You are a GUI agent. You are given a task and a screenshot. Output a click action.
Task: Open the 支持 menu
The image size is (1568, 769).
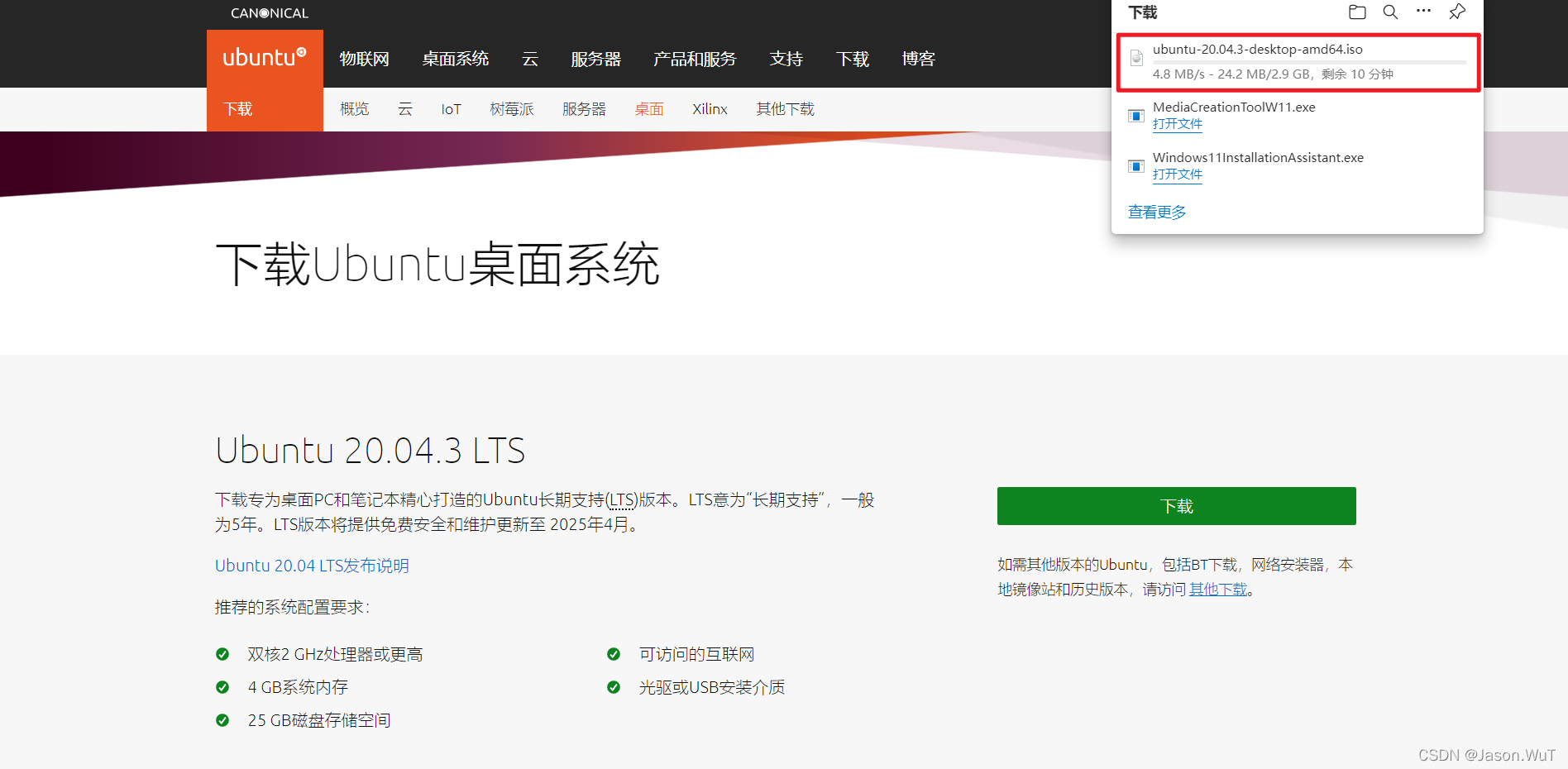click(x=786, y=59)
